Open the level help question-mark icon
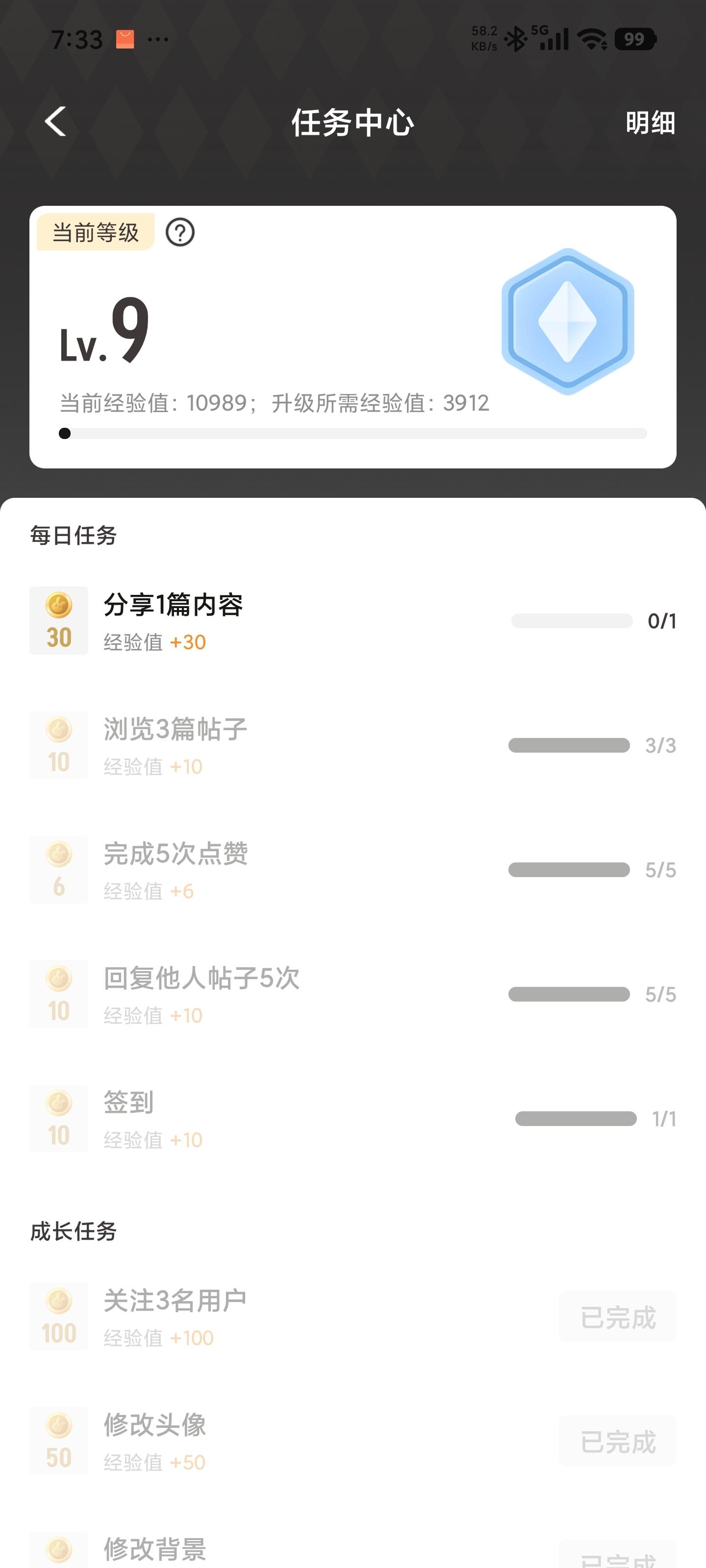Viewport: 706px width, 1568px height. 180,233
